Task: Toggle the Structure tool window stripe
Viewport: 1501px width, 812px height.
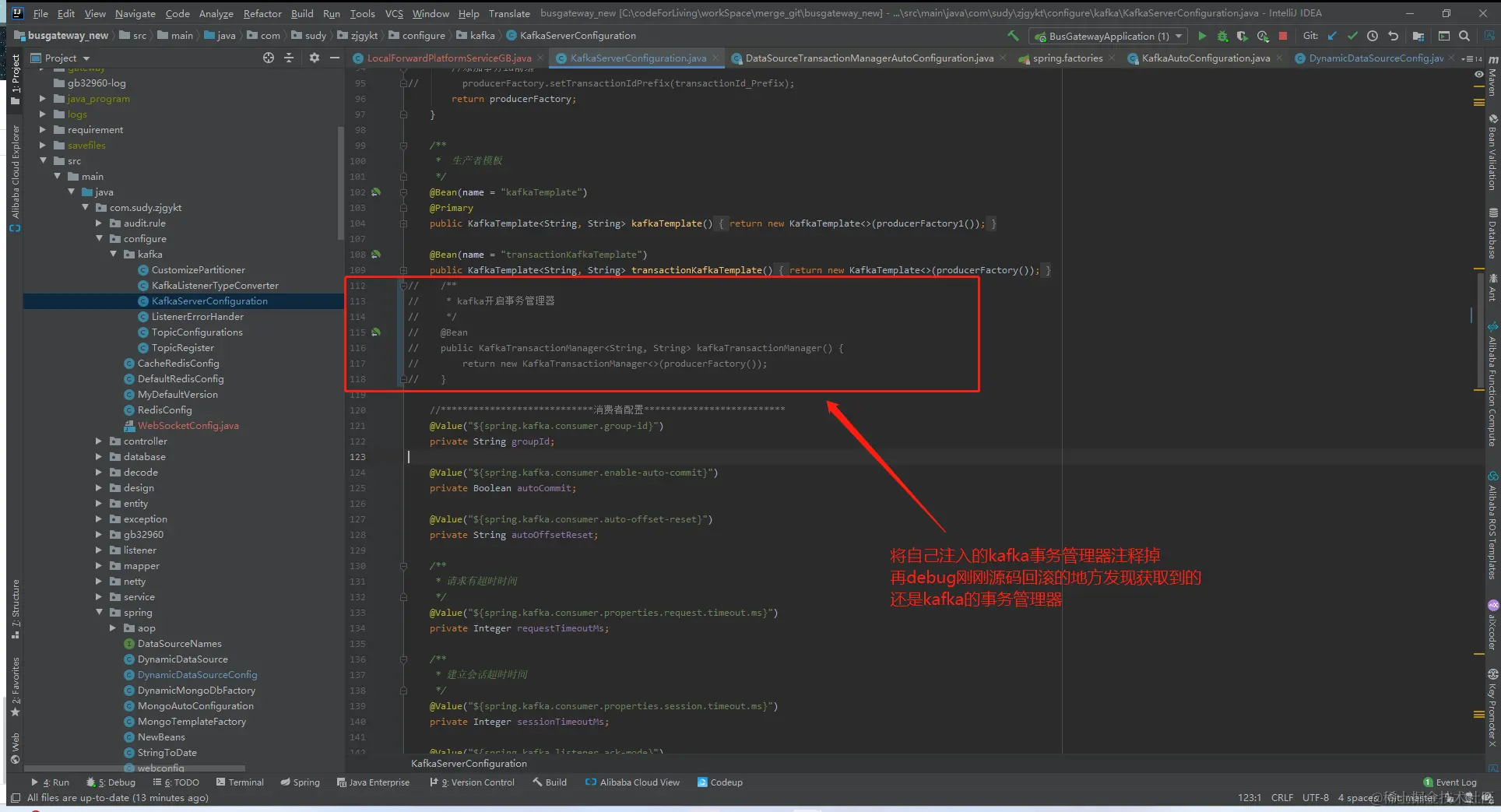Action: pyautogui.click(x=15, y=609)
